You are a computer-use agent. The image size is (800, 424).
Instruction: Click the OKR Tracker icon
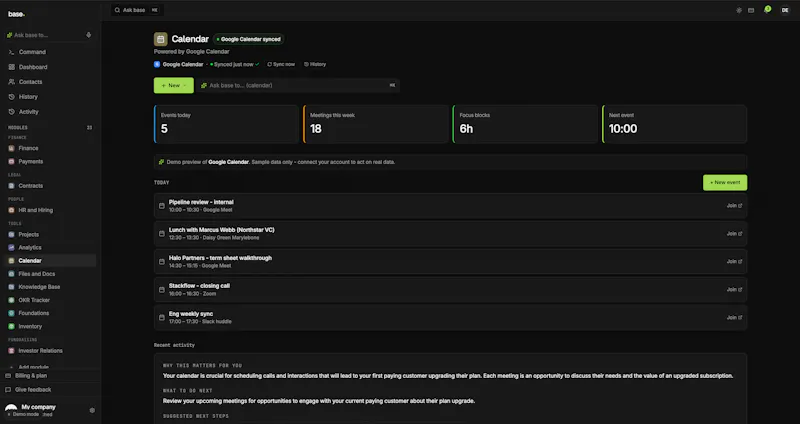(11, 300)
